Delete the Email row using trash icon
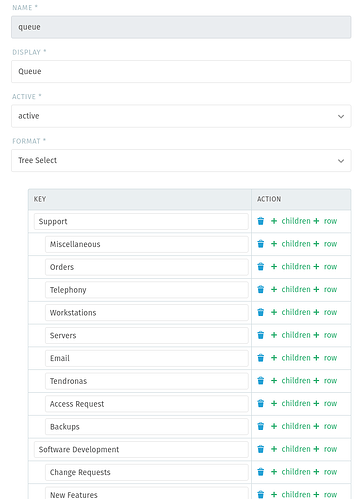The width and height of the screenshot is (363, 499). pos(261,358)
